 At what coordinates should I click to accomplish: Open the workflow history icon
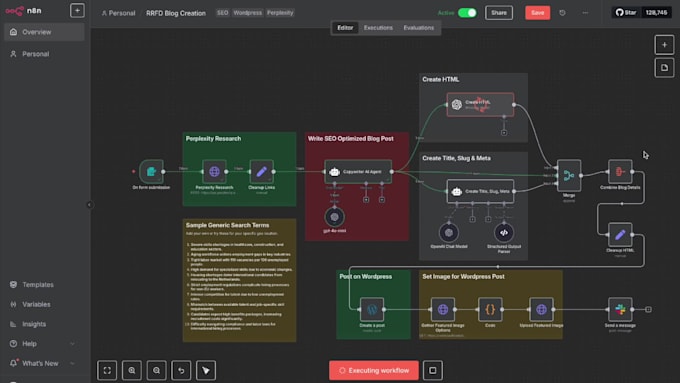(562, 13)
